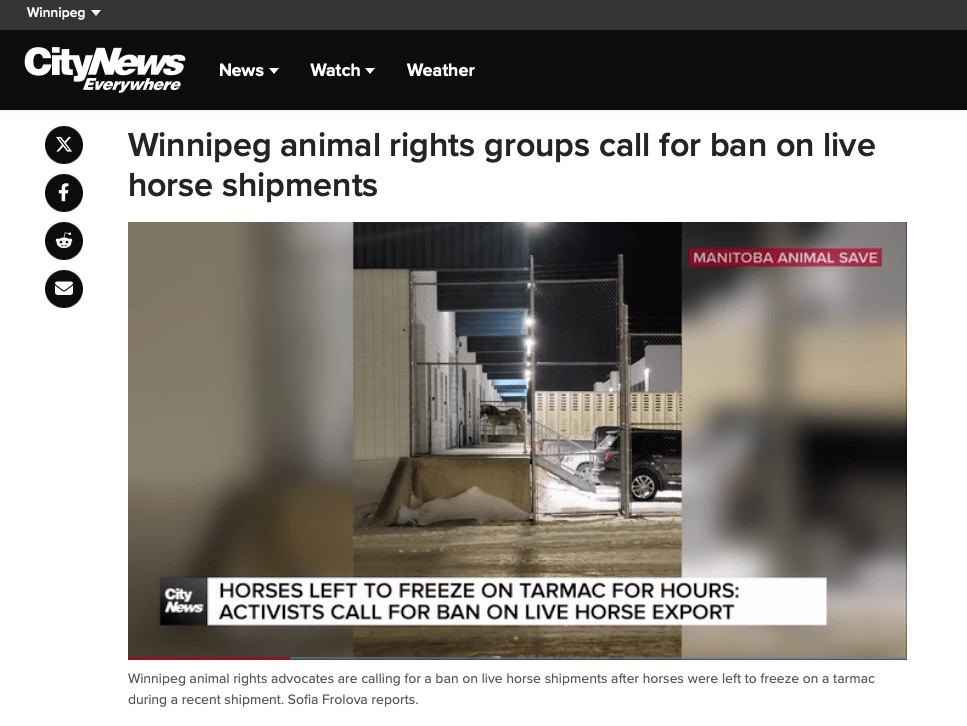Viewport: 967px width, 726px height.
Task: Play the horse shipment news video
Action: [x=517, y=440]
